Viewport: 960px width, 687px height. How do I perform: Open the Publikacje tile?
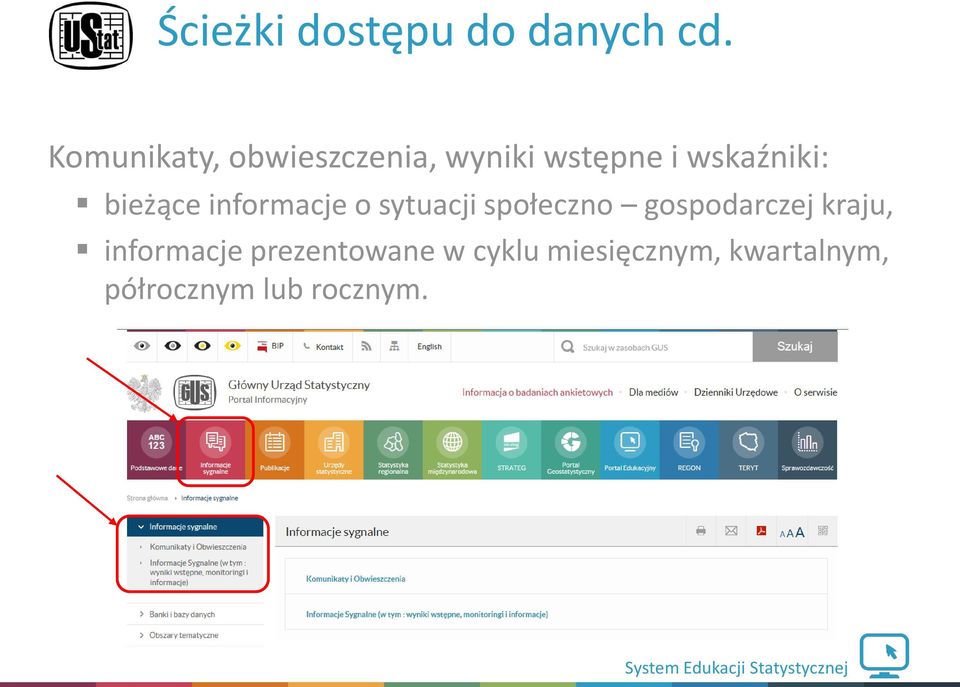(x=274, y=450)
